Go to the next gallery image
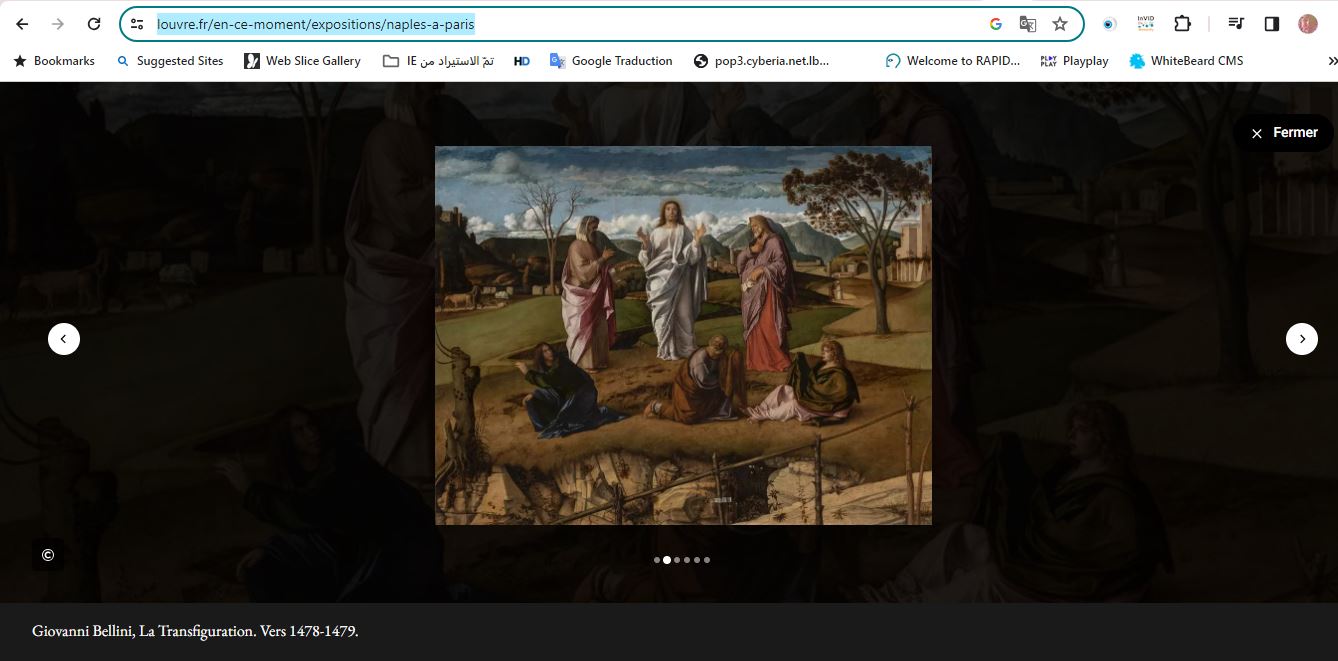This screenshot has height=661, width=1338. coord(1301,339)
